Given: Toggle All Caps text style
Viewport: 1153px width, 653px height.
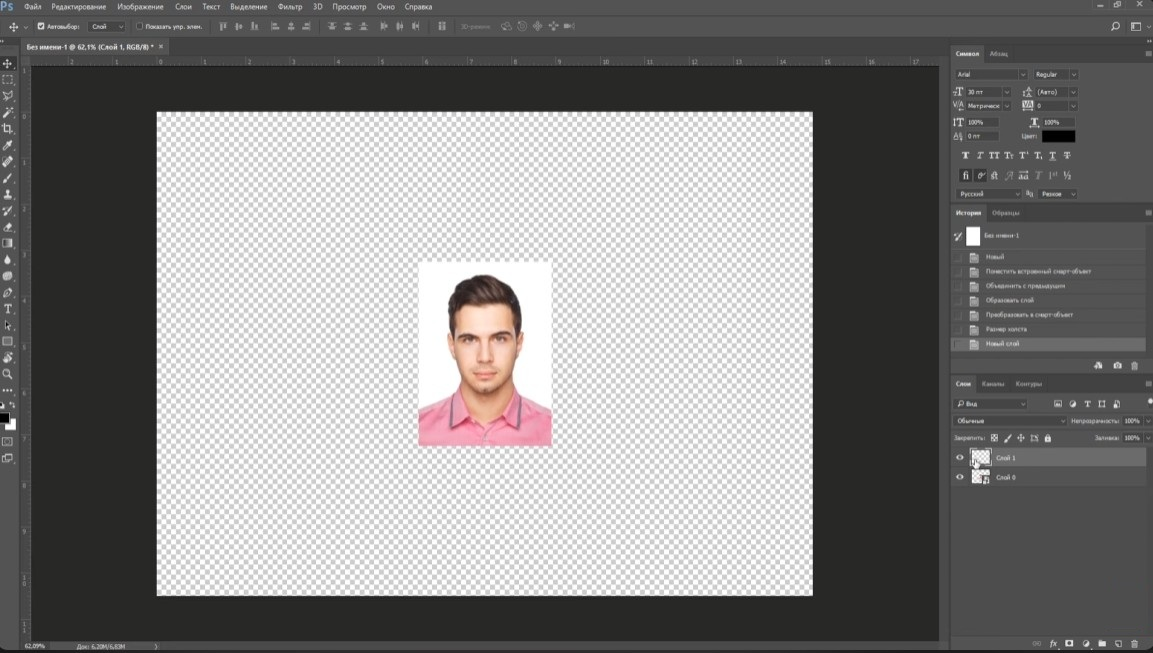Looking at the screenshot, I should coord(994,155).
